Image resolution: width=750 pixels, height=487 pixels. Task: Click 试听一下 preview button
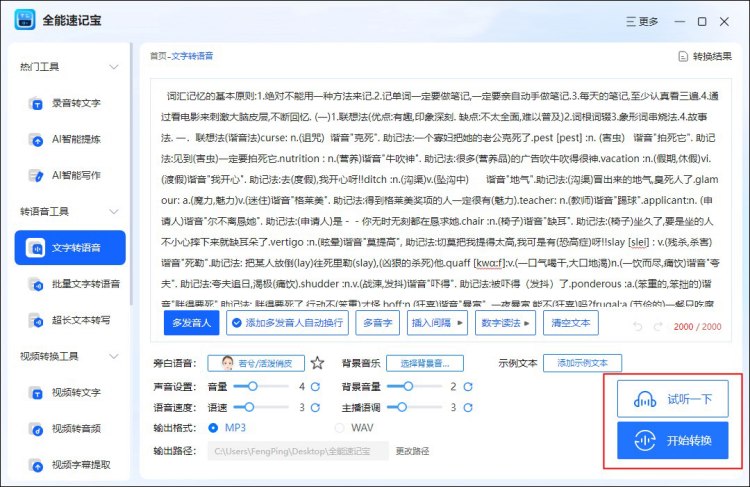(x=673, y=399)
